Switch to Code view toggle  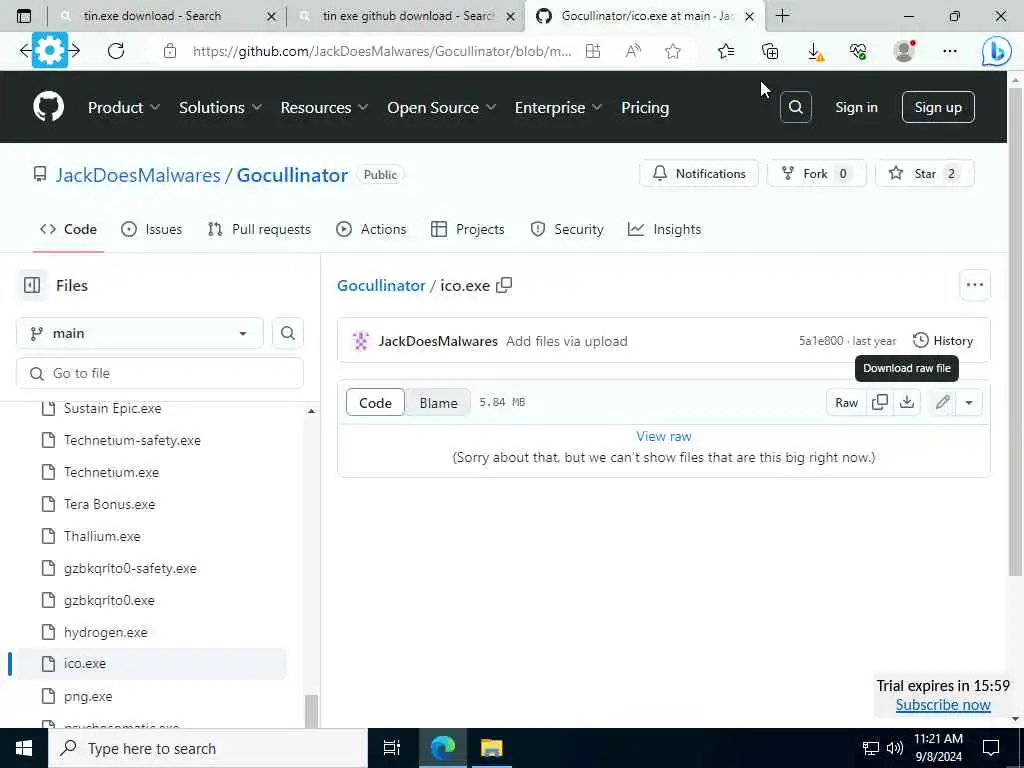coord(375,402)
